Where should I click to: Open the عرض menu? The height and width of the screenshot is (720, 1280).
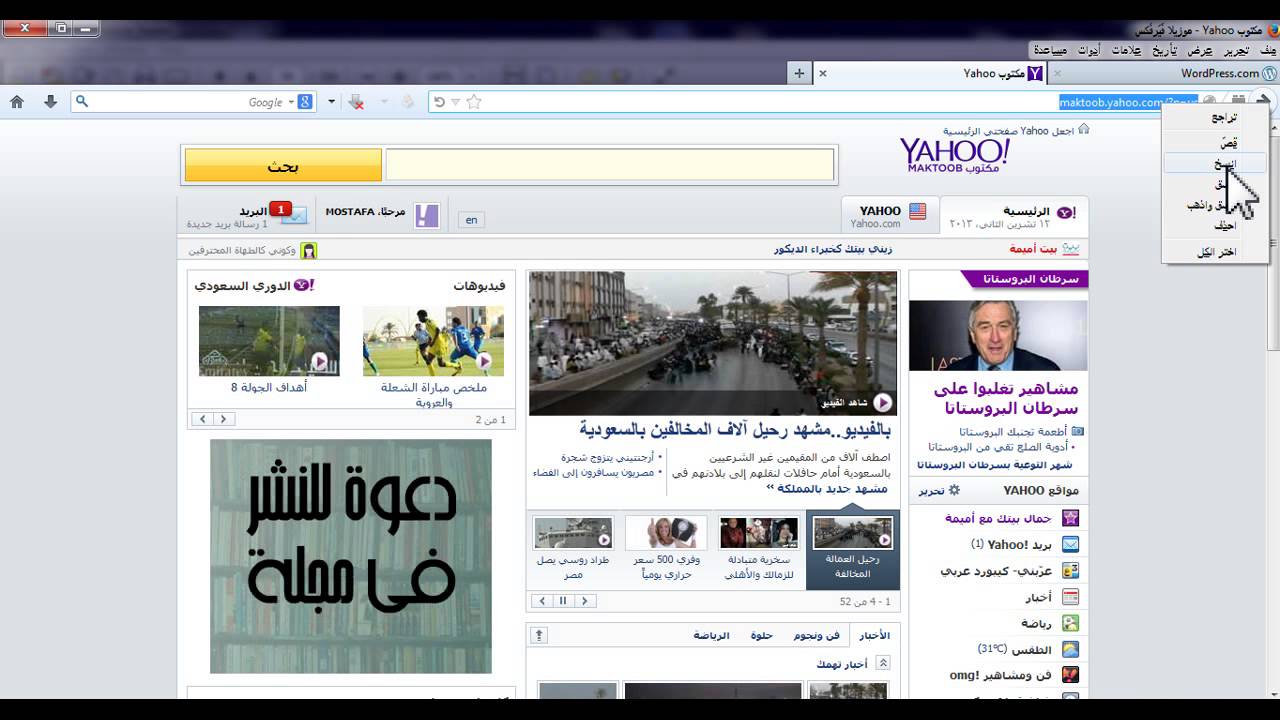1200,50
